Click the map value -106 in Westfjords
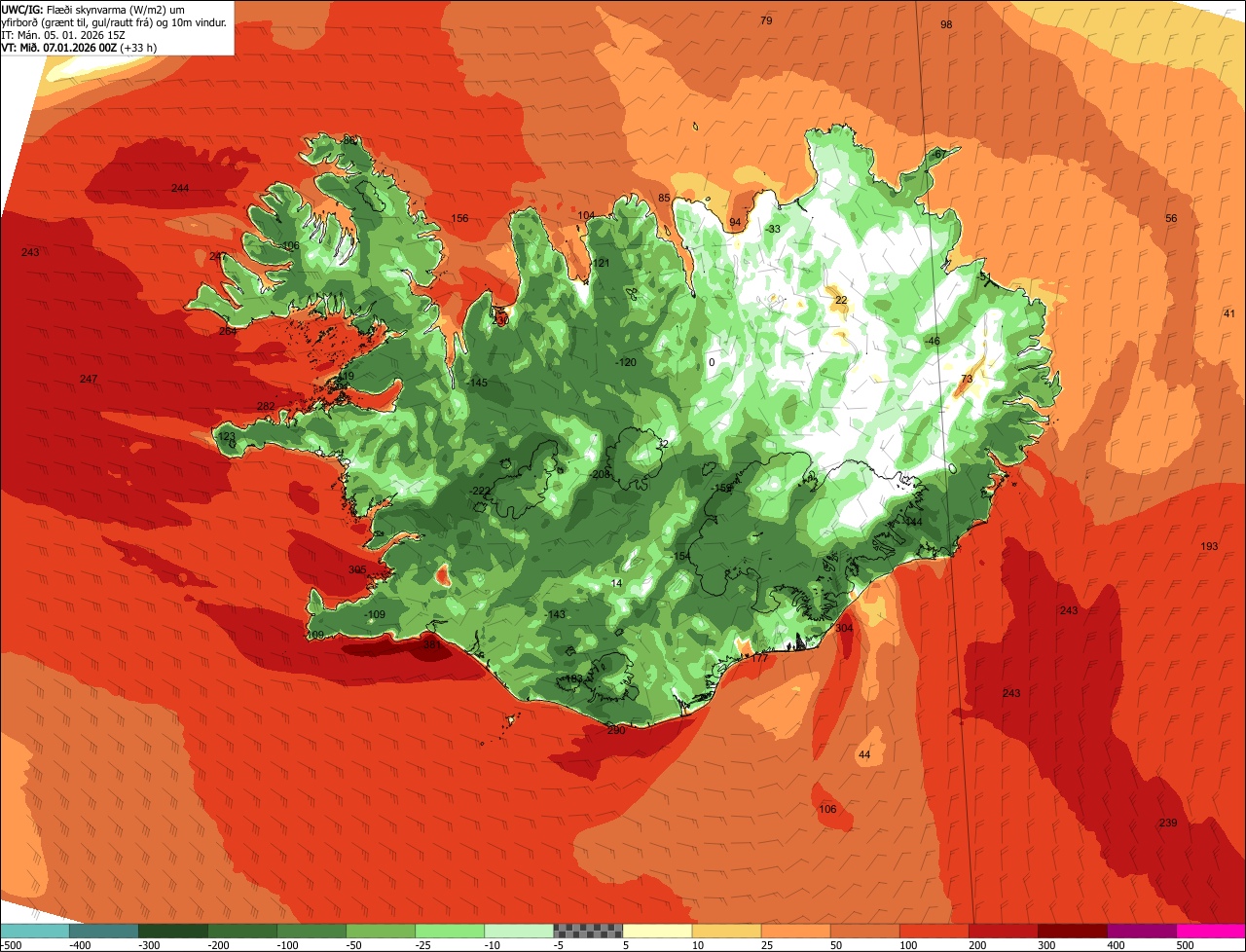 [289, 245]
